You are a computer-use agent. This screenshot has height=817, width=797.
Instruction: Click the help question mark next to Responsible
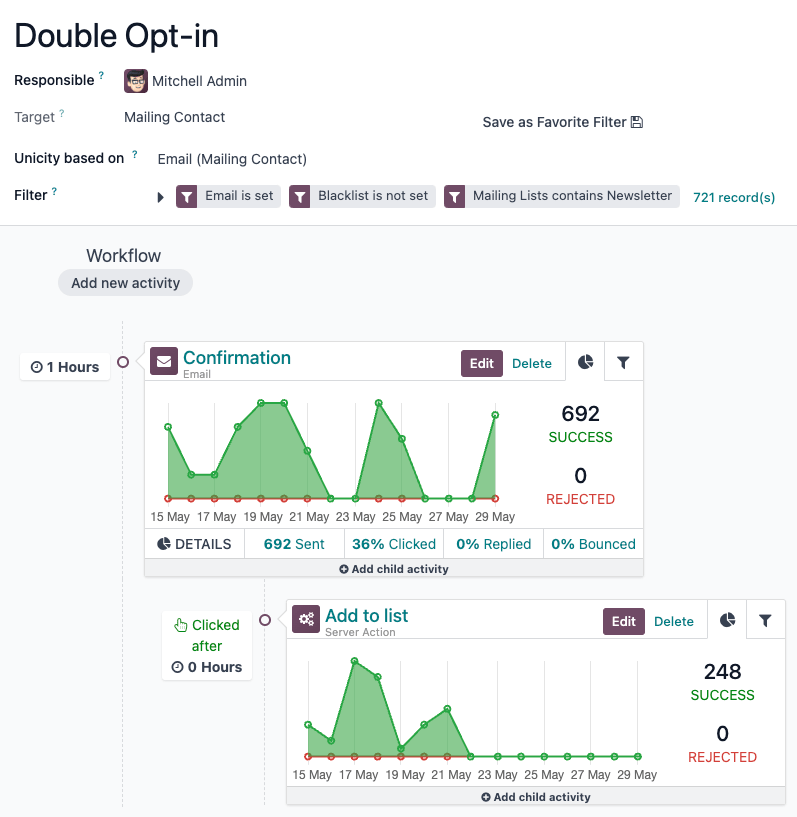coord(101,75)
